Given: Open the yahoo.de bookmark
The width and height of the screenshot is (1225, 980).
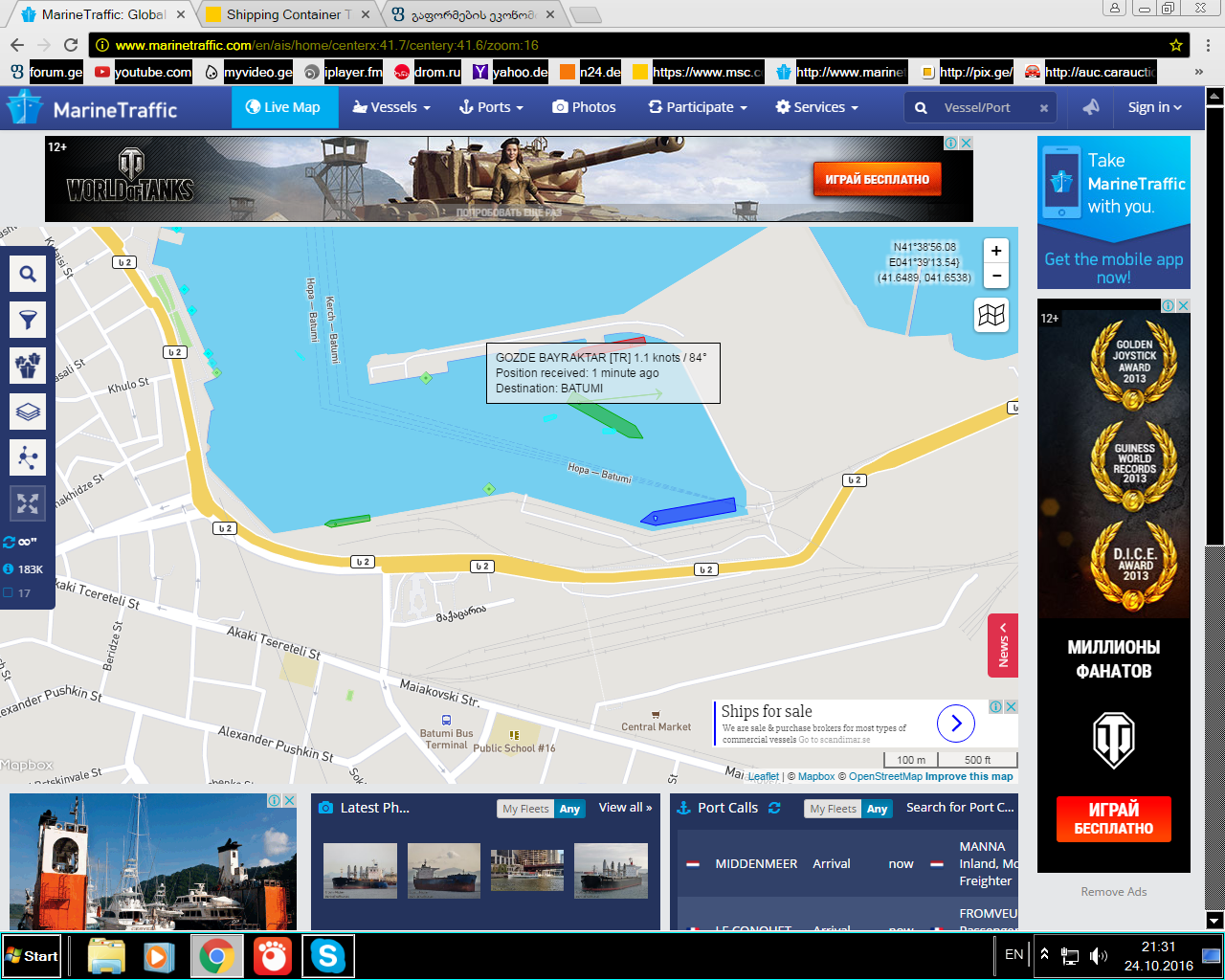Looking at the screenshot, I should [510, 72].
